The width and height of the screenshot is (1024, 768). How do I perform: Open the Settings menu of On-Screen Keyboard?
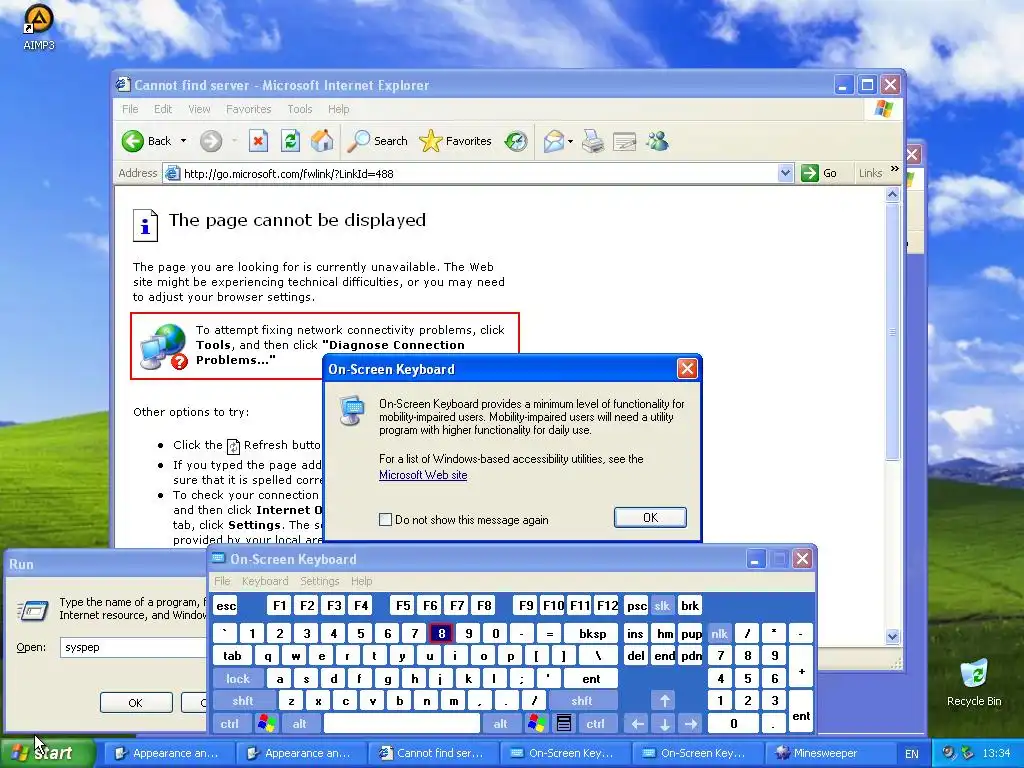coord(319,581)
